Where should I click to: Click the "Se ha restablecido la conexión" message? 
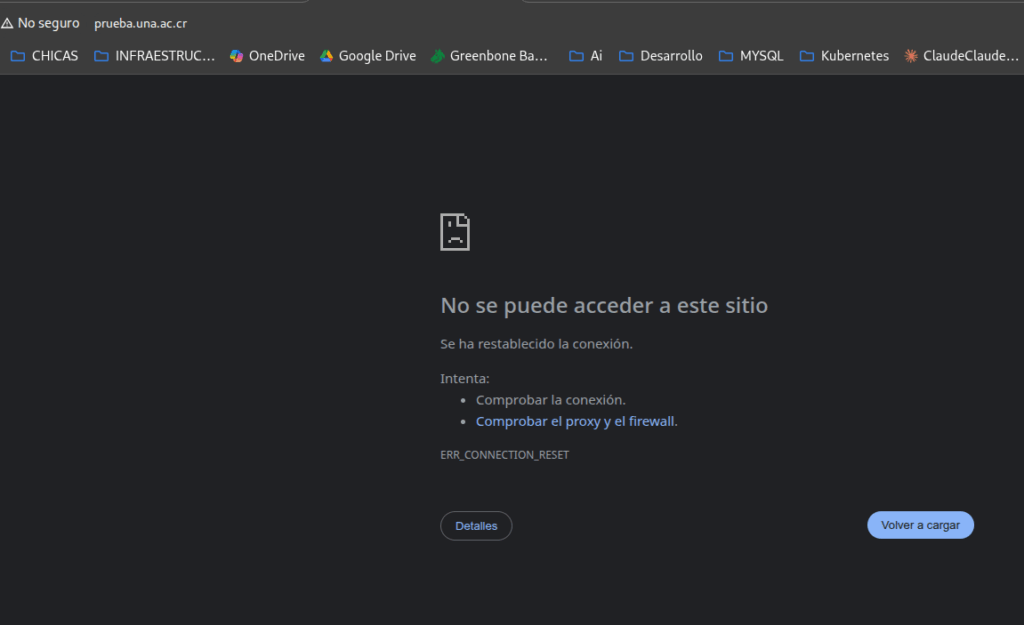pos(536,344)
